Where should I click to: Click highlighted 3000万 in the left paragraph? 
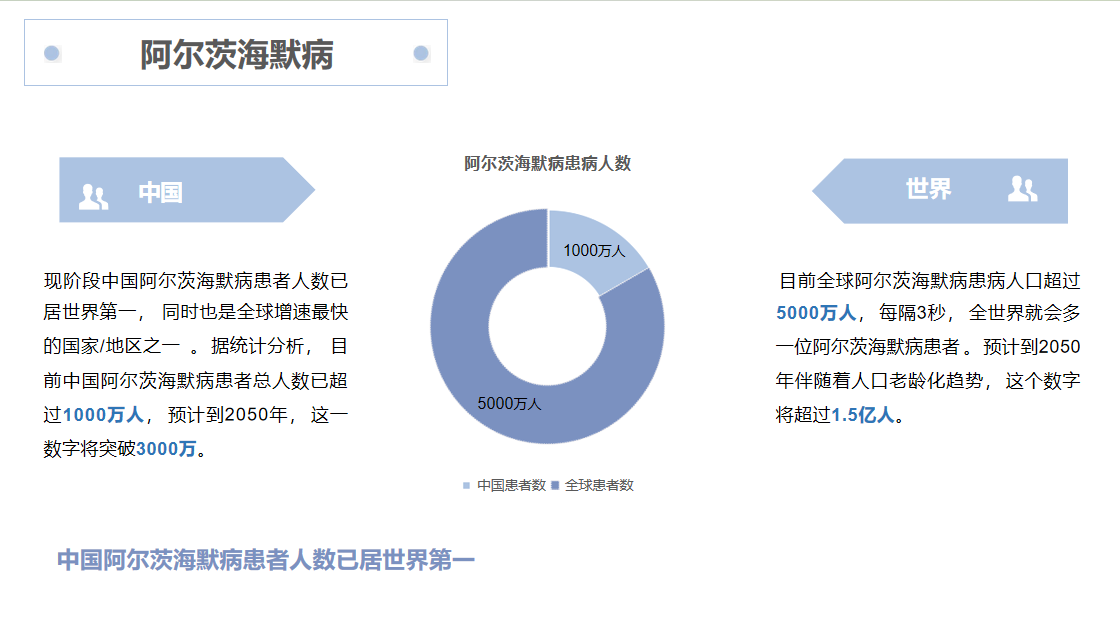[166, 449]
